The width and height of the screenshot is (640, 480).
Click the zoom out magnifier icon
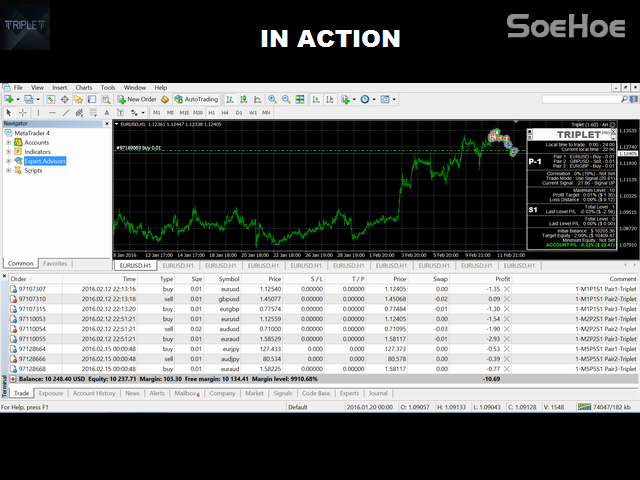point(287,100)
